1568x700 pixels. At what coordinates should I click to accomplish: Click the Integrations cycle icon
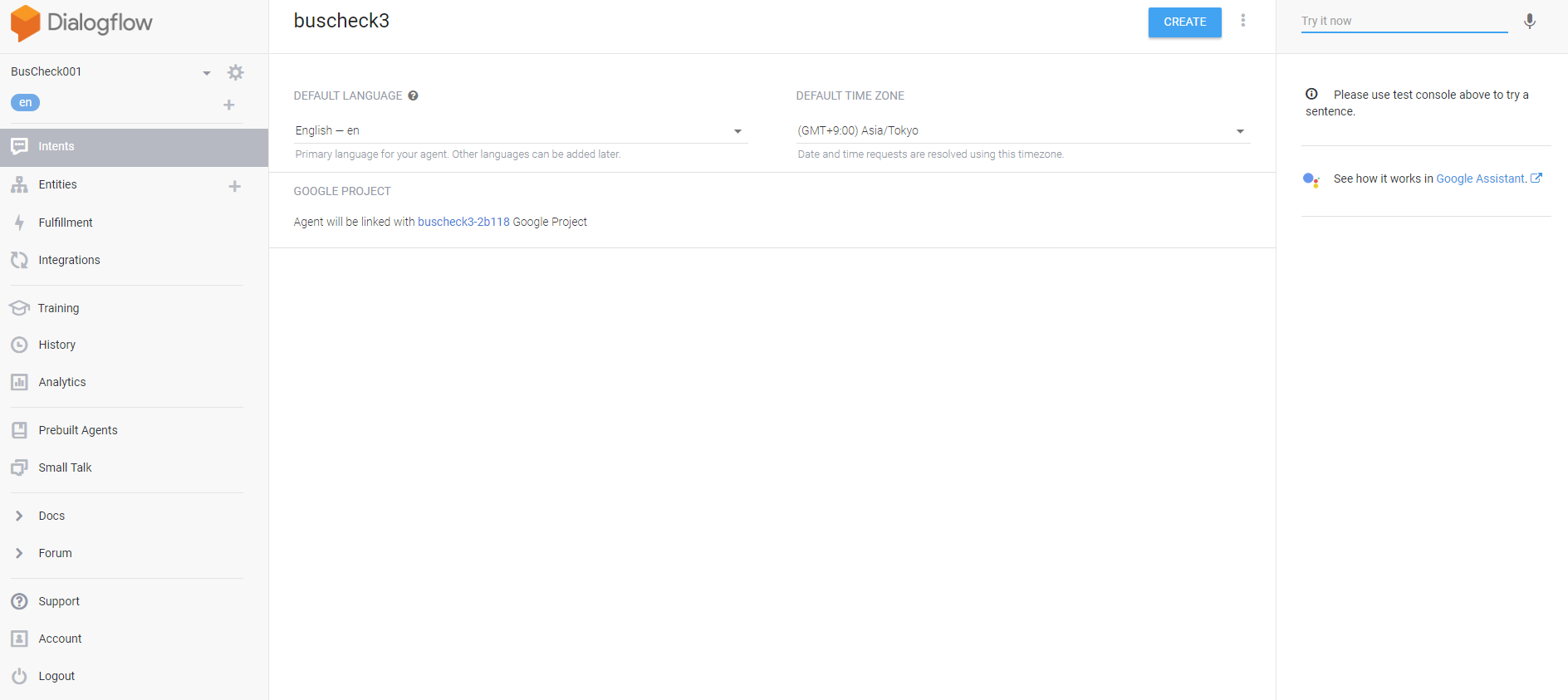pos(19,260)
